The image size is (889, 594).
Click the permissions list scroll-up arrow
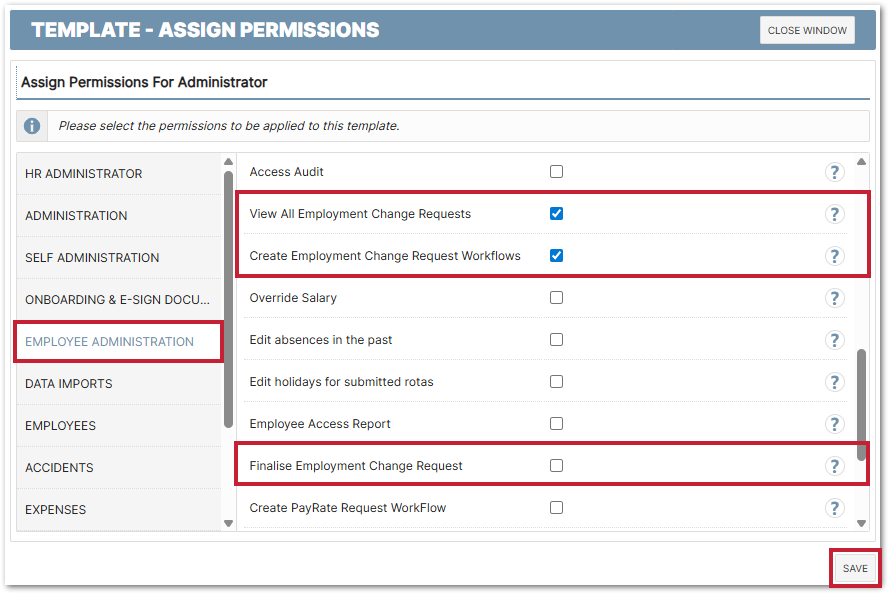[861, 162]
